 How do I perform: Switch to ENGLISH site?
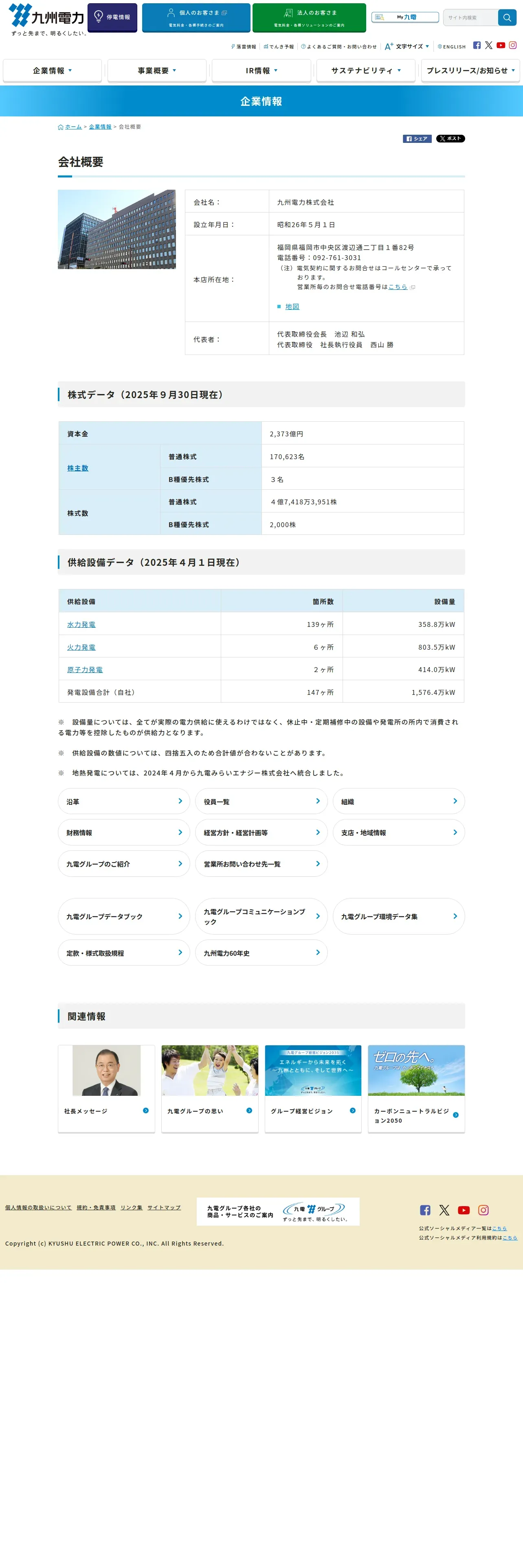click(x=452, y=46)
